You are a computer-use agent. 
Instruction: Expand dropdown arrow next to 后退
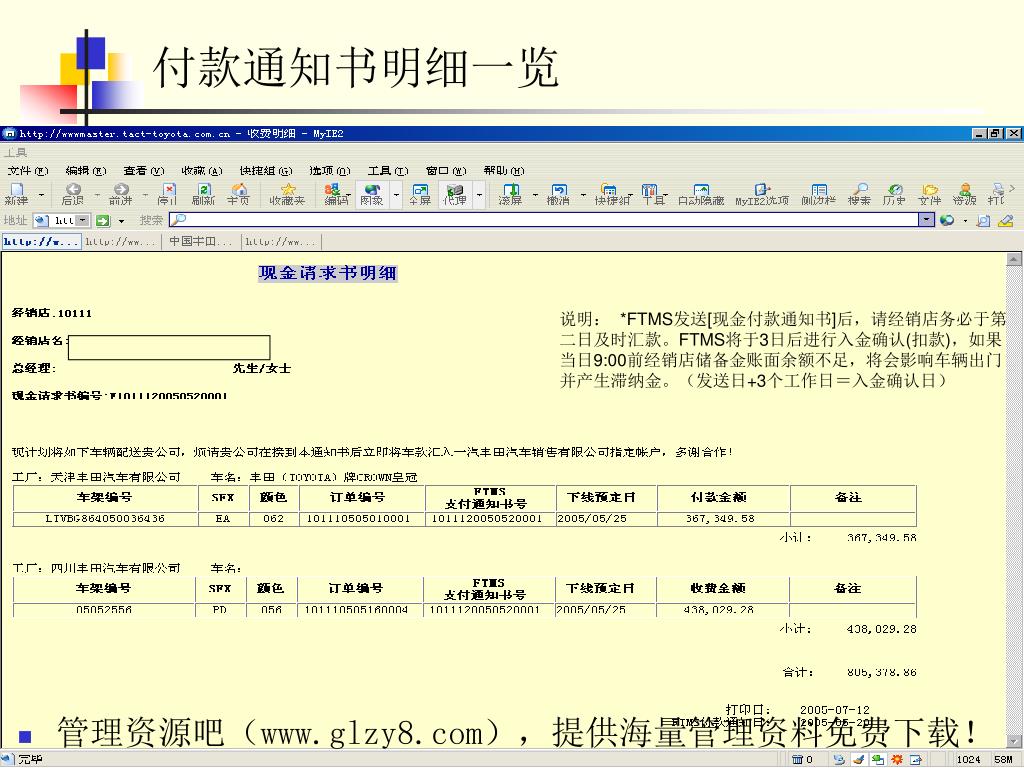[97, 195]
